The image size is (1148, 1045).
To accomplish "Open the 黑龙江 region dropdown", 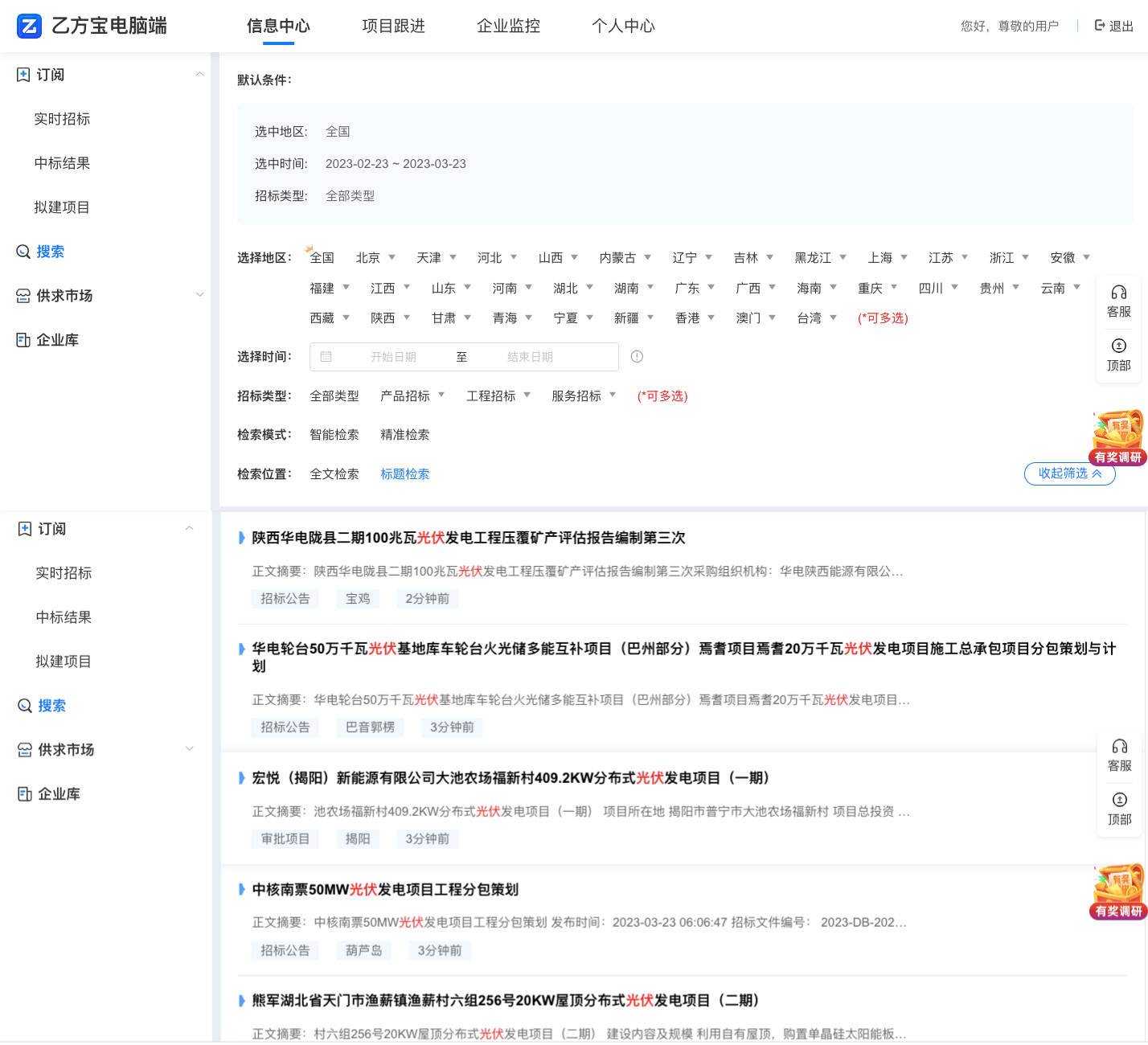I will (820, 258).
